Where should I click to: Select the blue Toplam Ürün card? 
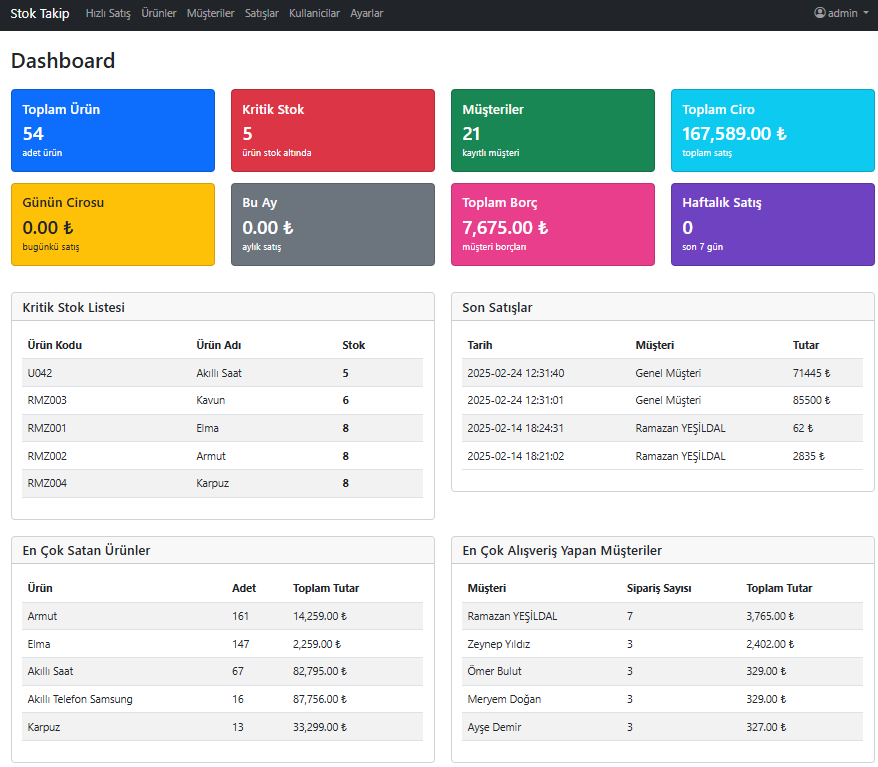[113, 131]
